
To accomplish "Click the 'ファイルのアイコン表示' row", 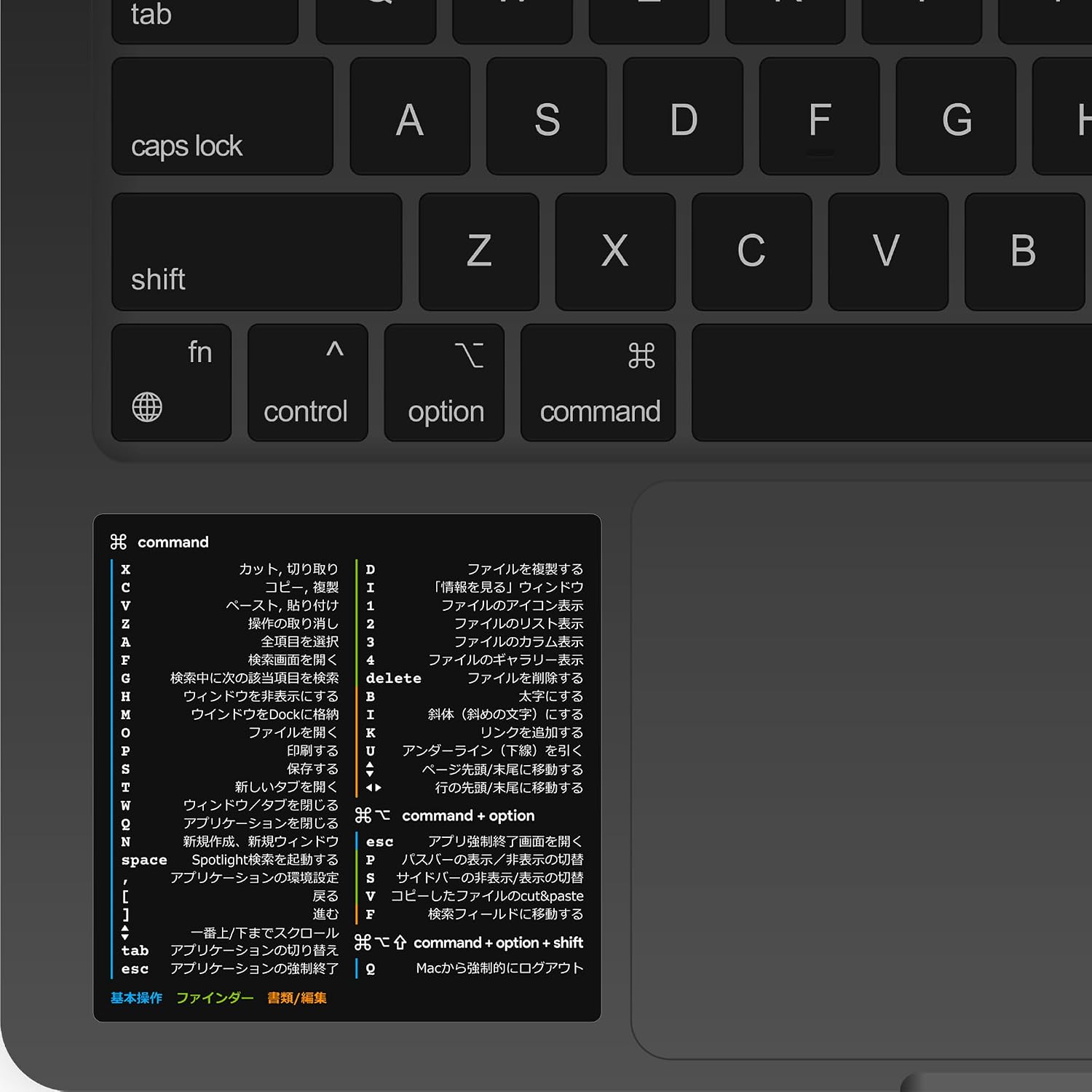I will 475,606.
